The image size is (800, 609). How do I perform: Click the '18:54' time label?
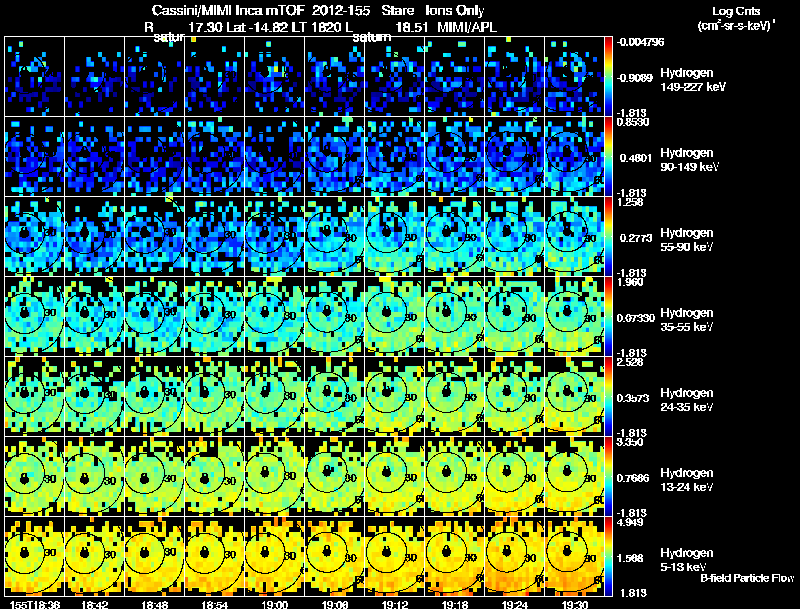(x=215, y=604)
